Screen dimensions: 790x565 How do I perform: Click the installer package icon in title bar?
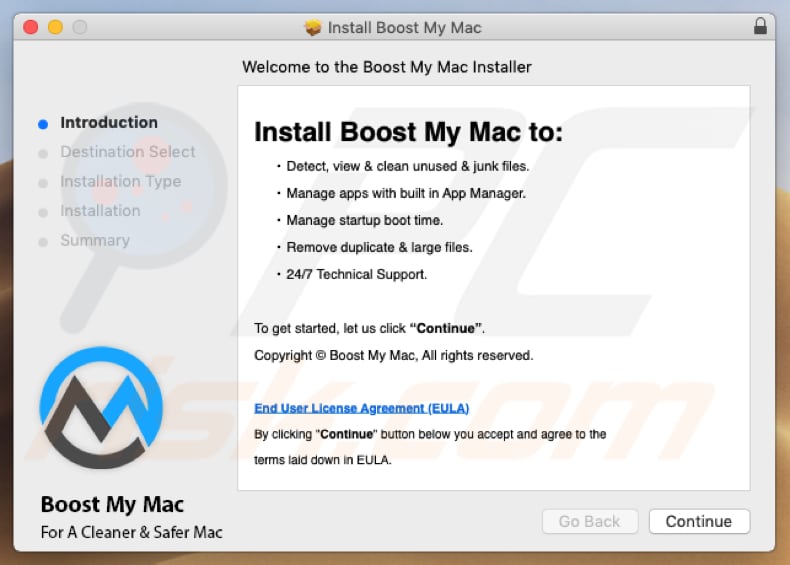312,27
